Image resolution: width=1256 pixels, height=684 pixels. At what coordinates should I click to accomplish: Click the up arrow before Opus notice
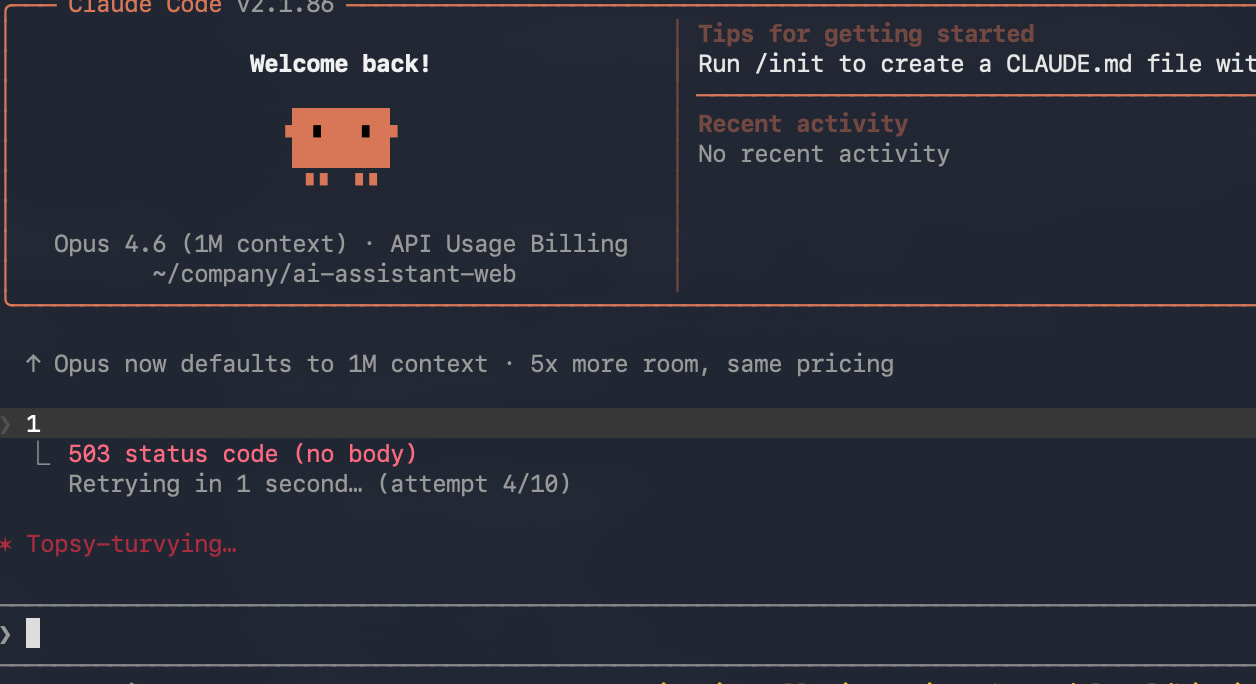click(33, 364)
